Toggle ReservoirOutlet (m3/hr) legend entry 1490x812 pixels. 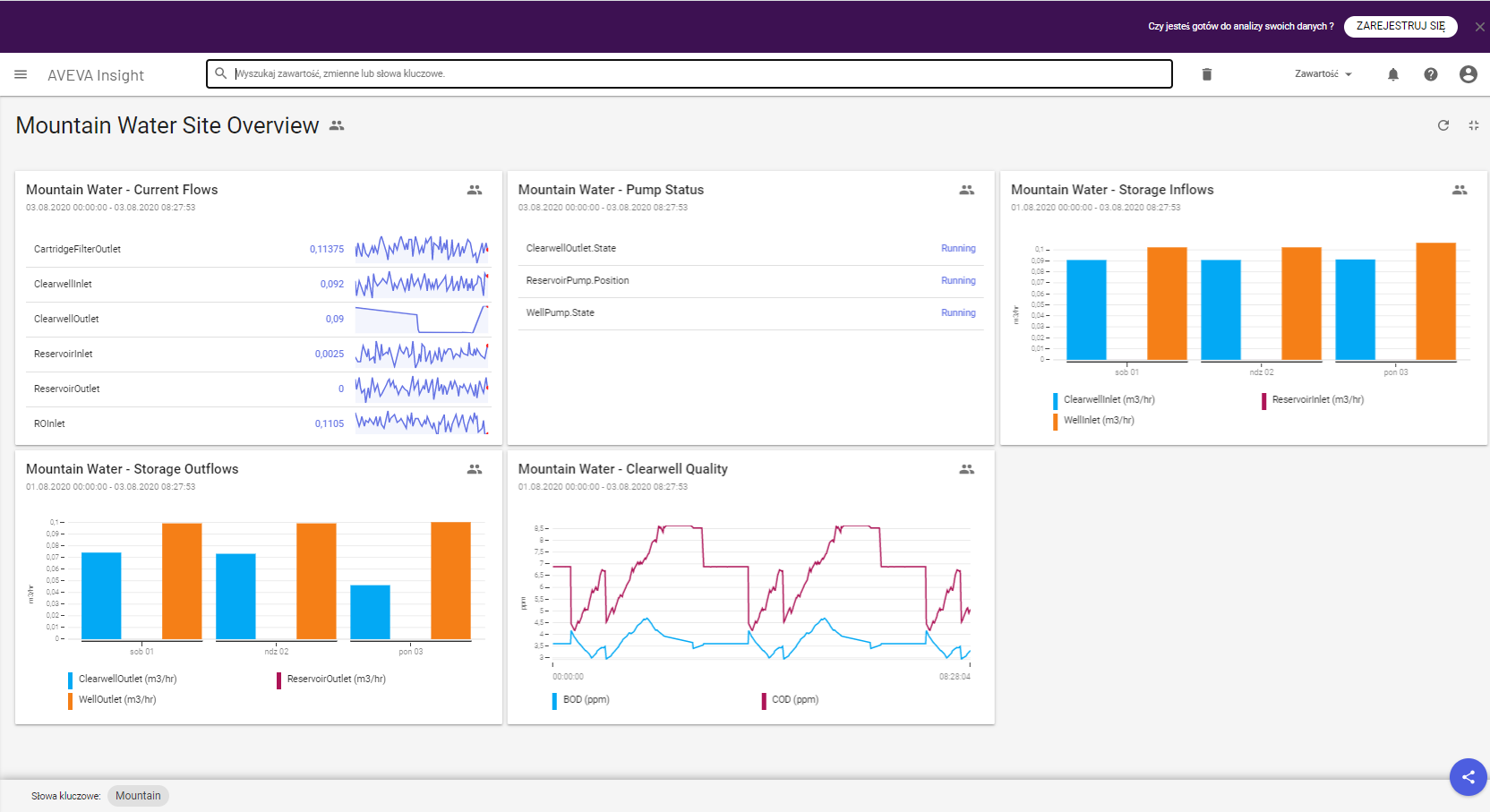(x=331, y=680)
